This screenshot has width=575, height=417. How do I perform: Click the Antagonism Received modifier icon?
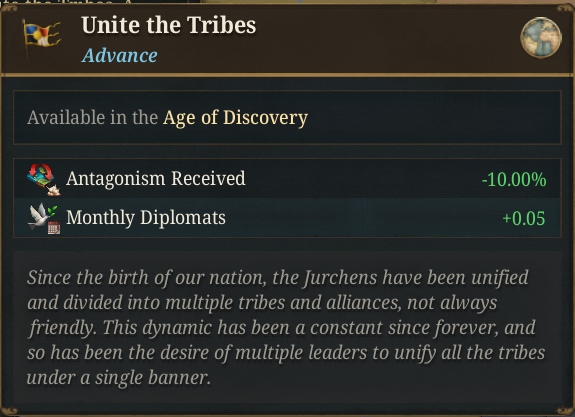tap(44, 179)
